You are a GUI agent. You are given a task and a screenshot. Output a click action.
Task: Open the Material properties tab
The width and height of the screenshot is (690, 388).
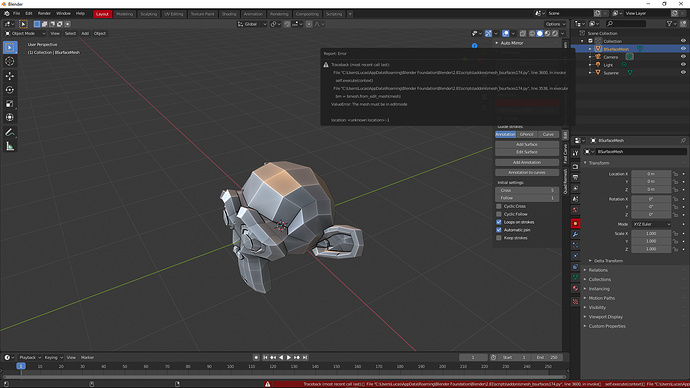point(575,289)
